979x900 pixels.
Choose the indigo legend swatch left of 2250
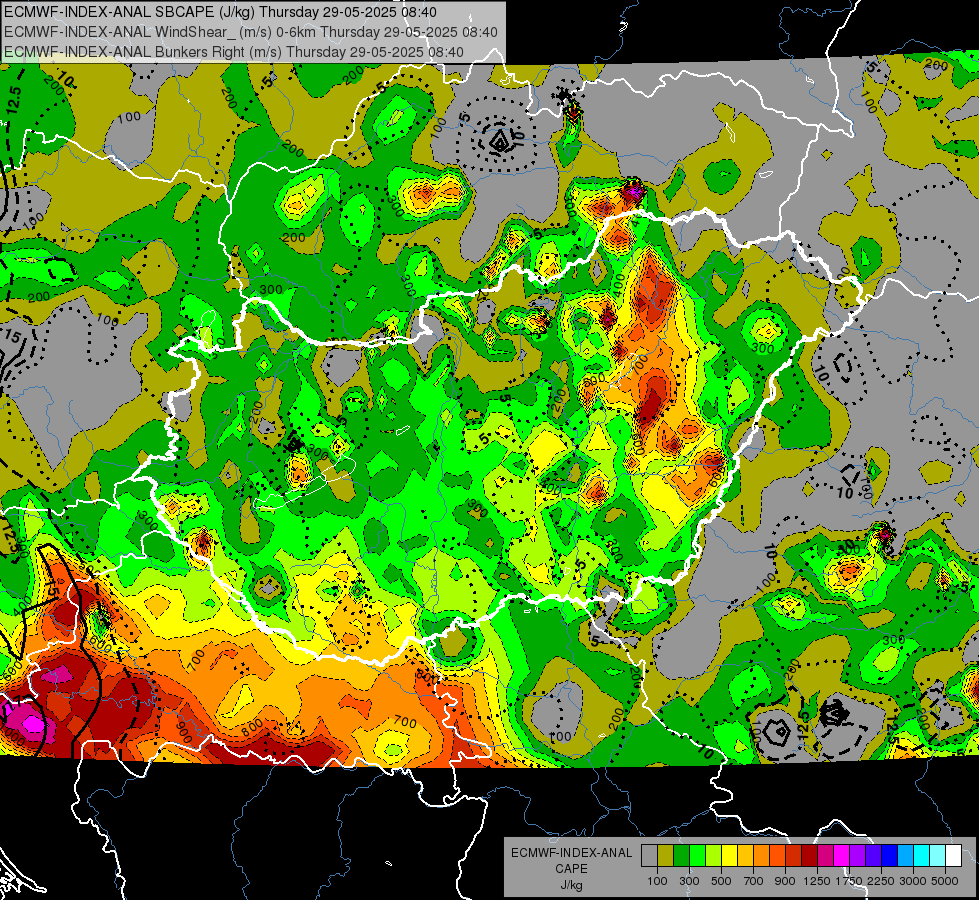[873, 855]
